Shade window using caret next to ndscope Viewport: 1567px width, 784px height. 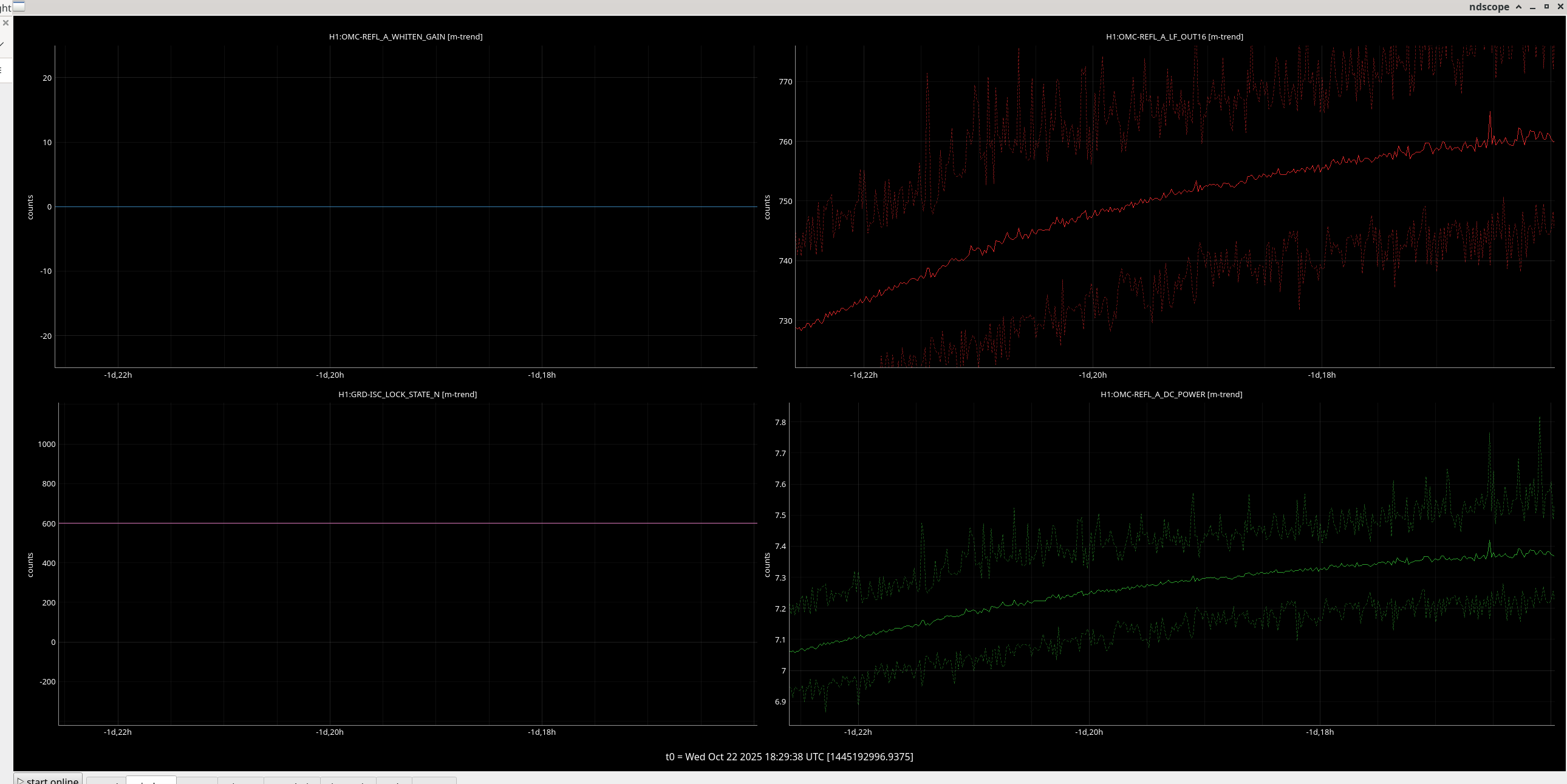[x=1518, y=7]
